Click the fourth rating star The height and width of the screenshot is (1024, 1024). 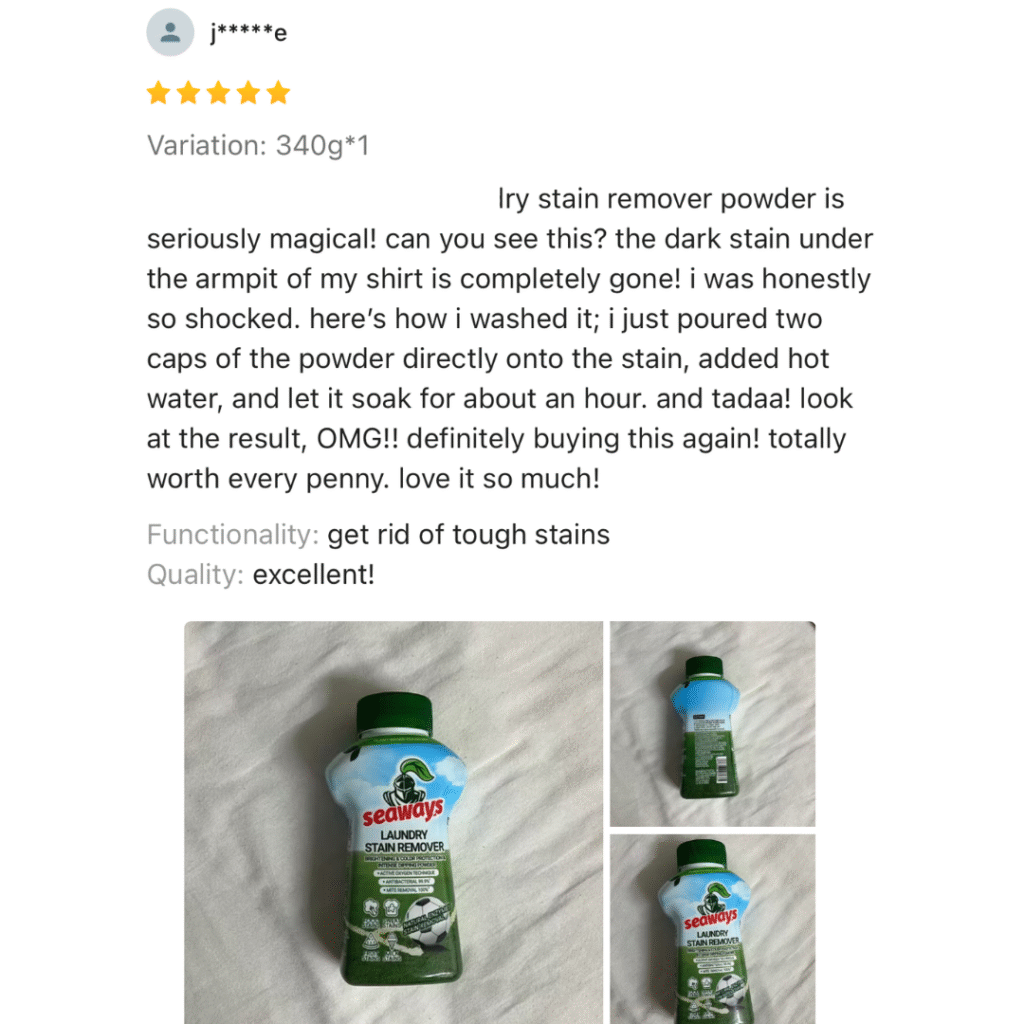pyautogui.click(x=249, y=93)
